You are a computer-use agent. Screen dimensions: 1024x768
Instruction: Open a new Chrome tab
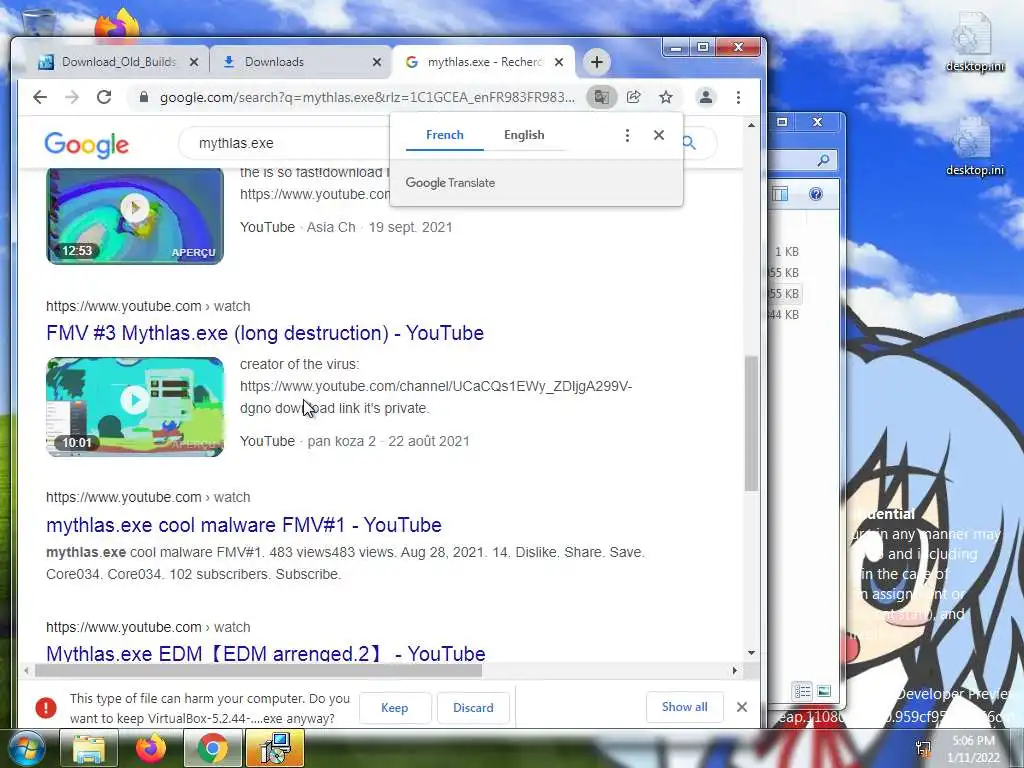[596, 62]
